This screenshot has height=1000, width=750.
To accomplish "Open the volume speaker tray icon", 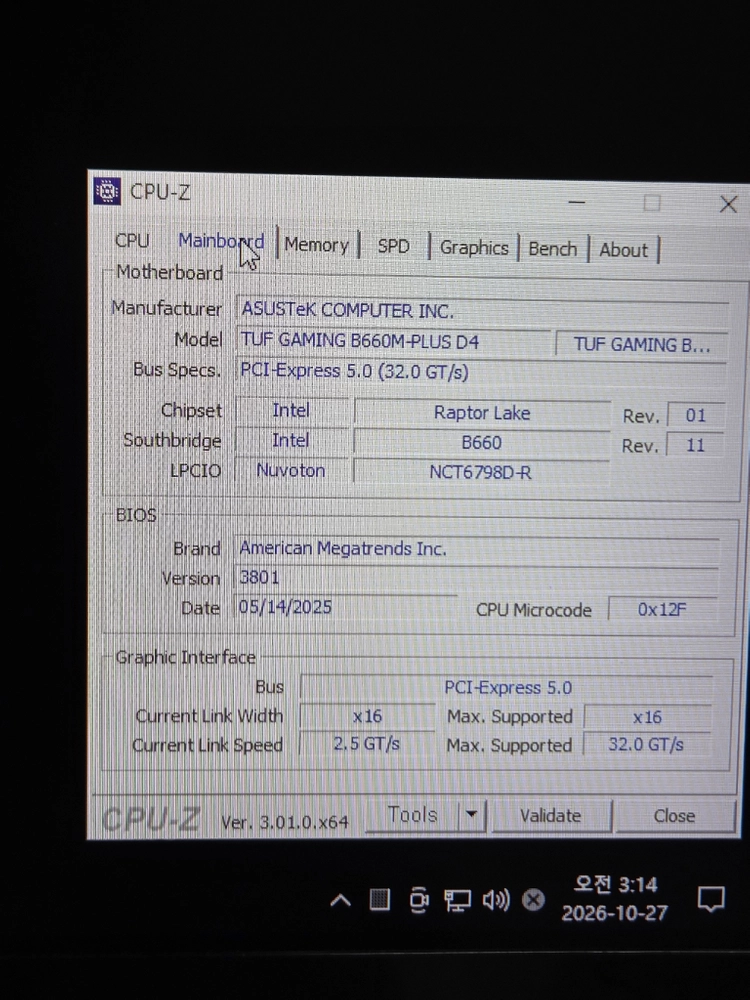I will (x=496, y=901).
